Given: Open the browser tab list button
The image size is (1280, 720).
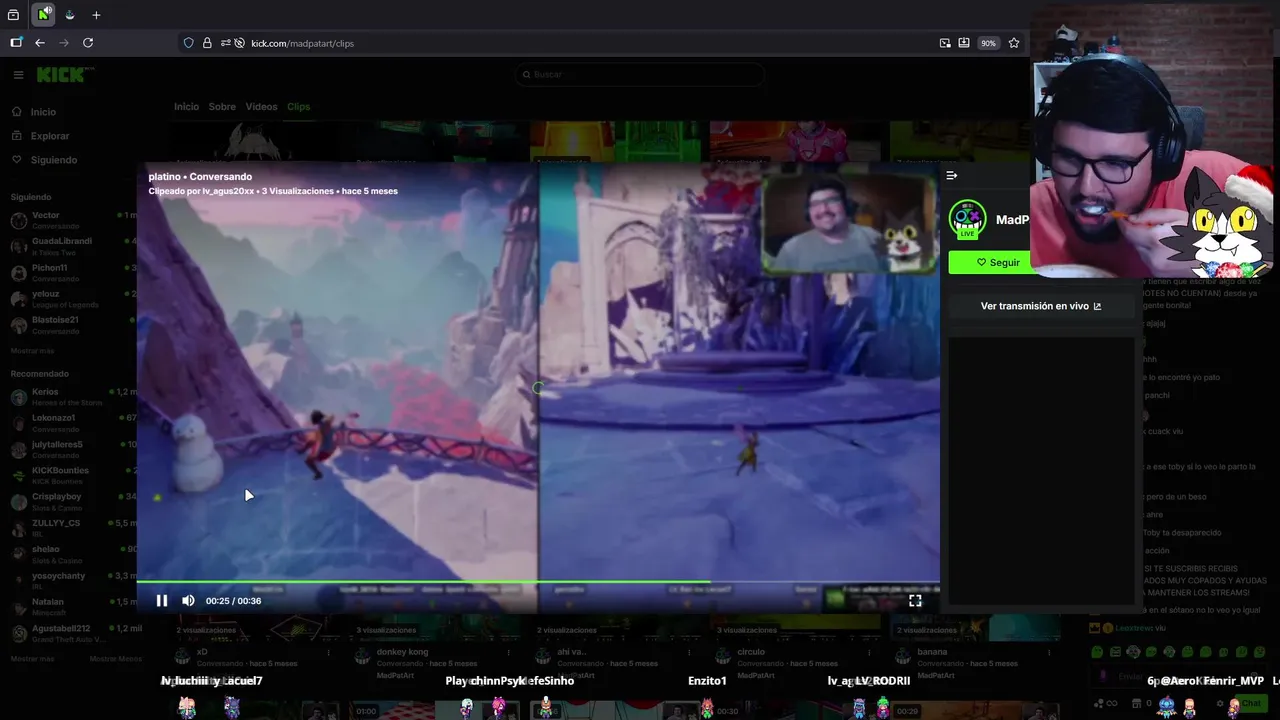Looking at the screenshot, I should pyautogui.click(x=13, y=15).
